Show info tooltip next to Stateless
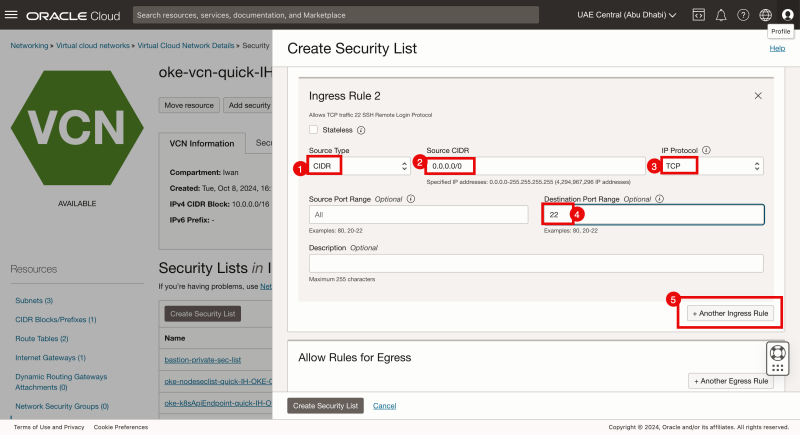 [361, 130]
